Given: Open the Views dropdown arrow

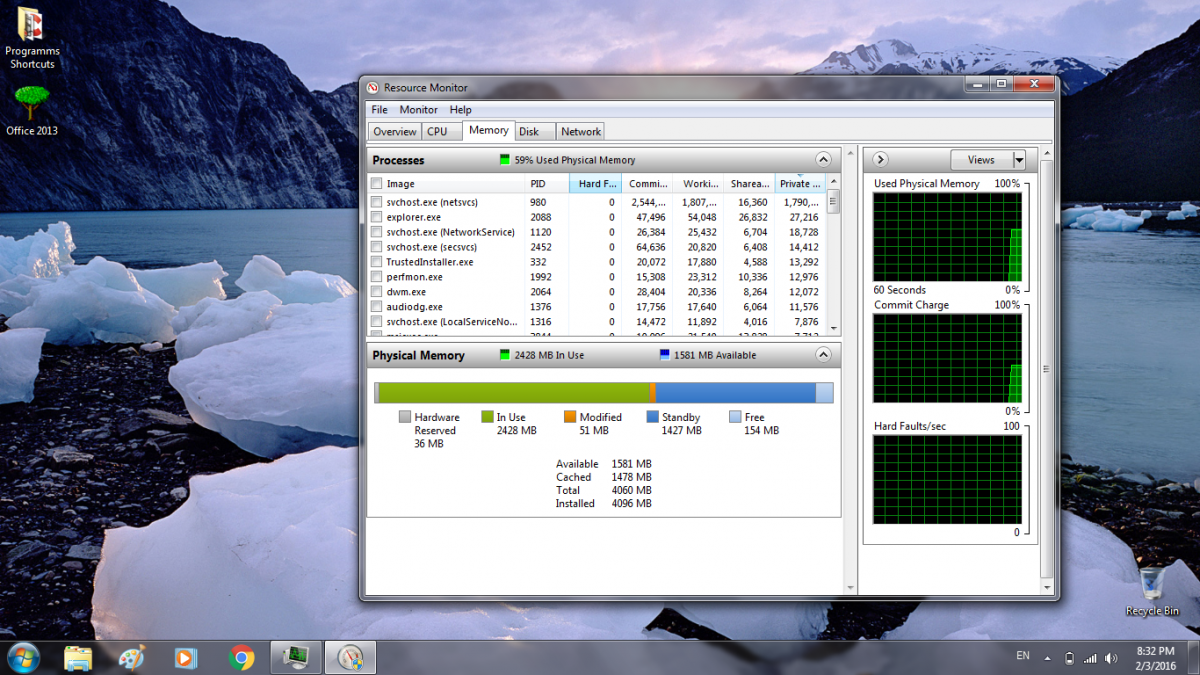Looking at the screenshot, I should (x=1019, y=160).
